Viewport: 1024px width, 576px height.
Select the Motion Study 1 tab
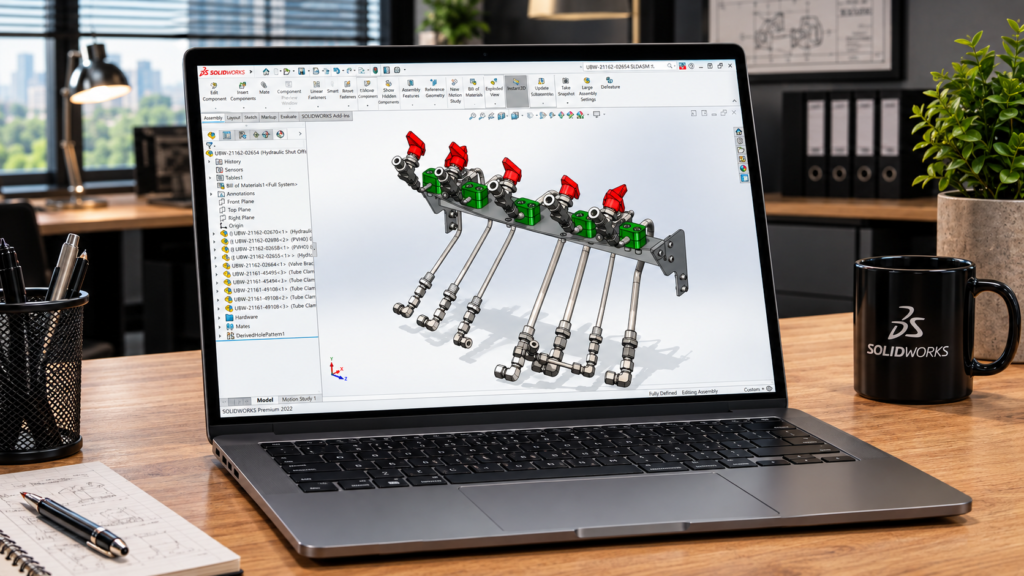click(298, 398)
